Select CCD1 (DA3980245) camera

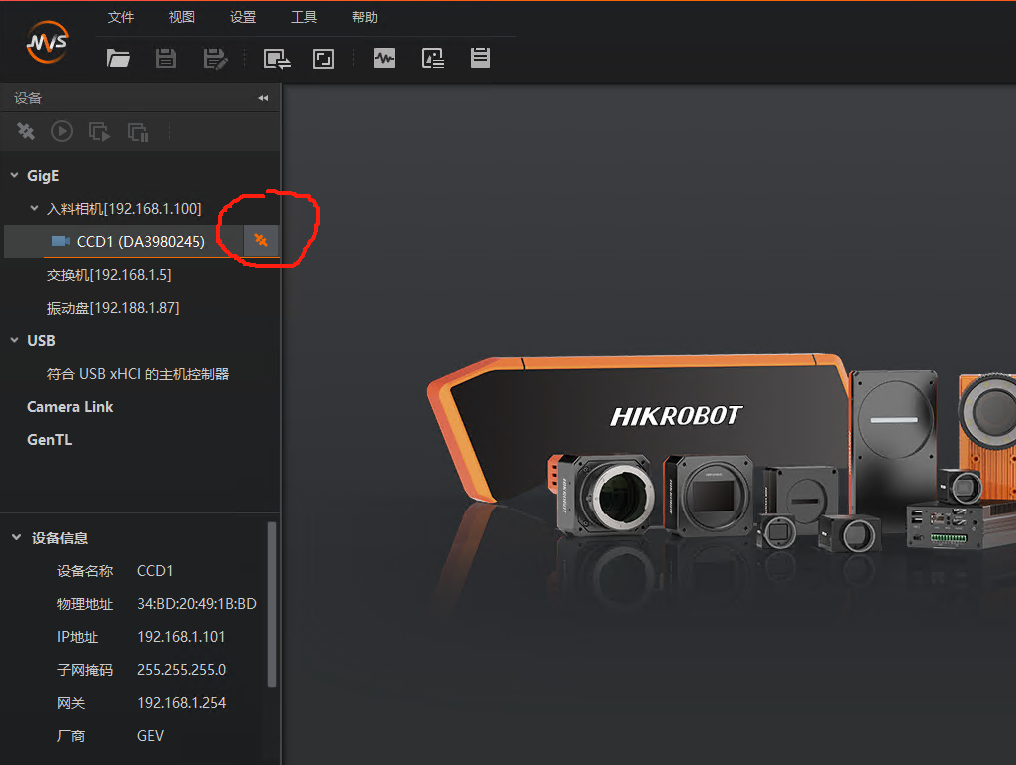coord(141,242)
